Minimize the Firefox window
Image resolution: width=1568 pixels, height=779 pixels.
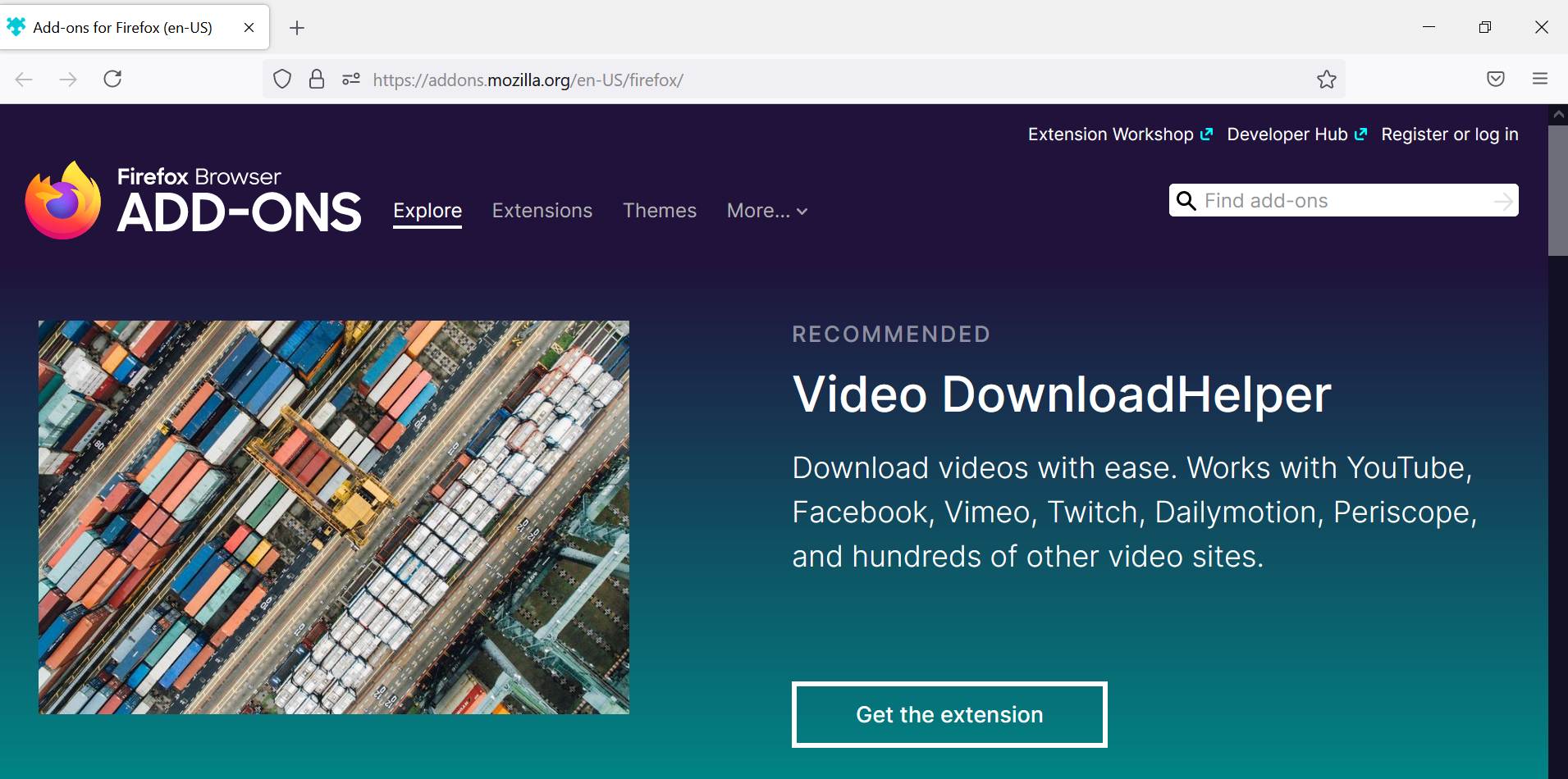(1429, 27)
